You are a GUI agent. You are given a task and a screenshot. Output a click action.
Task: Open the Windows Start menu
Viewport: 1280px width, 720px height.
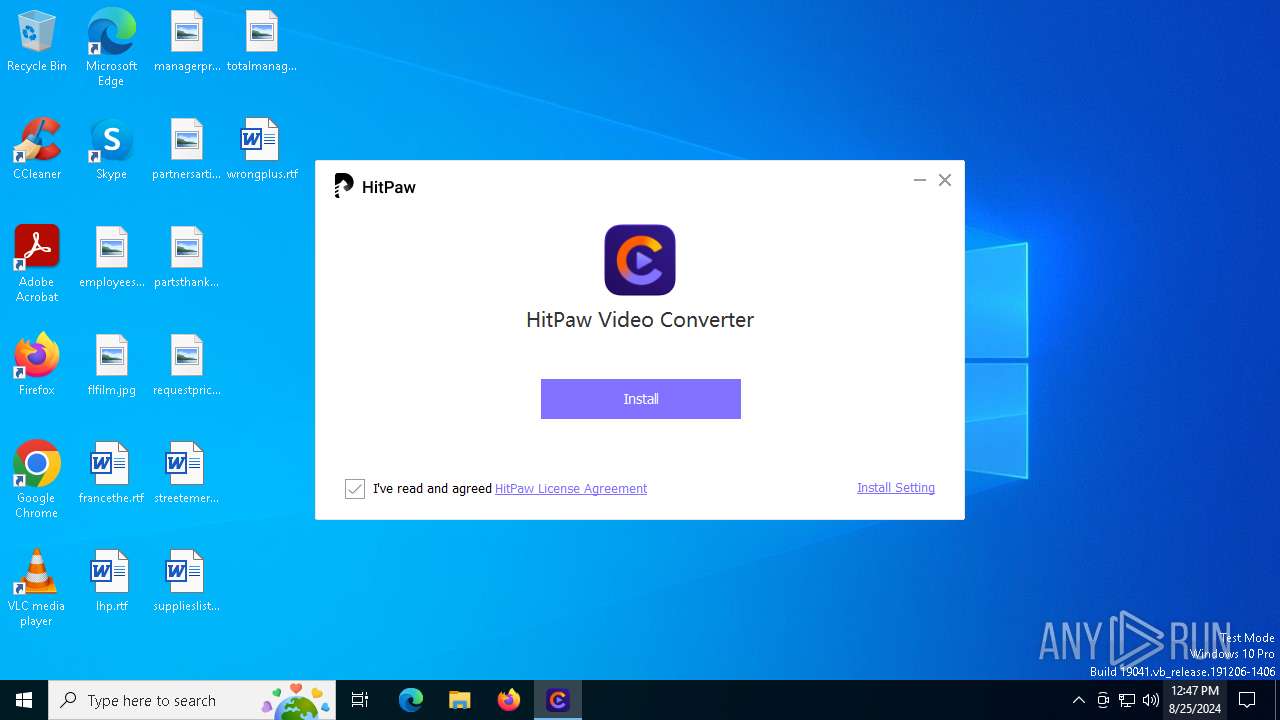(x=24, y=700)
